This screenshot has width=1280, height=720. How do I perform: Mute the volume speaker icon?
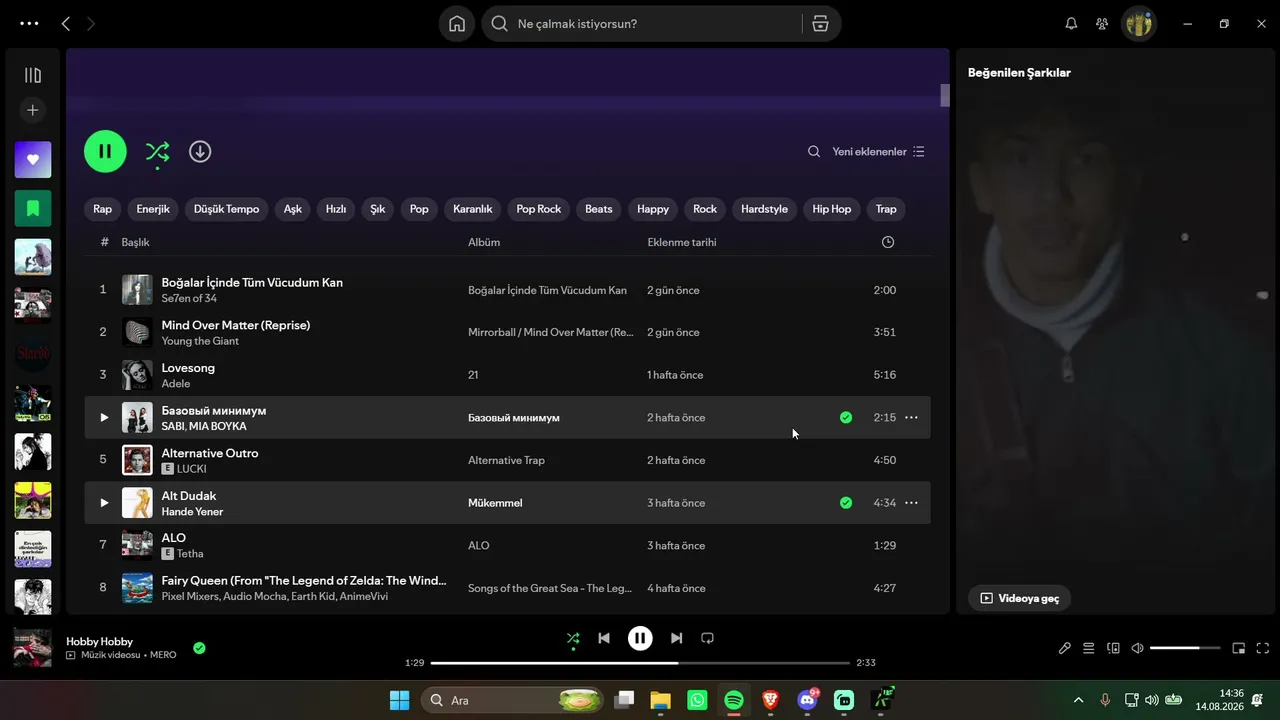1137,648
